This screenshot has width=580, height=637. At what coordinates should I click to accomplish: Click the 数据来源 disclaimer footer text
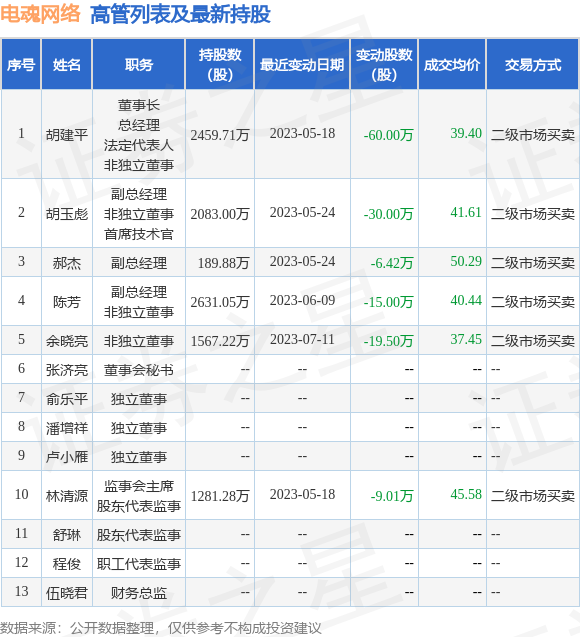(x=161, y=628)
